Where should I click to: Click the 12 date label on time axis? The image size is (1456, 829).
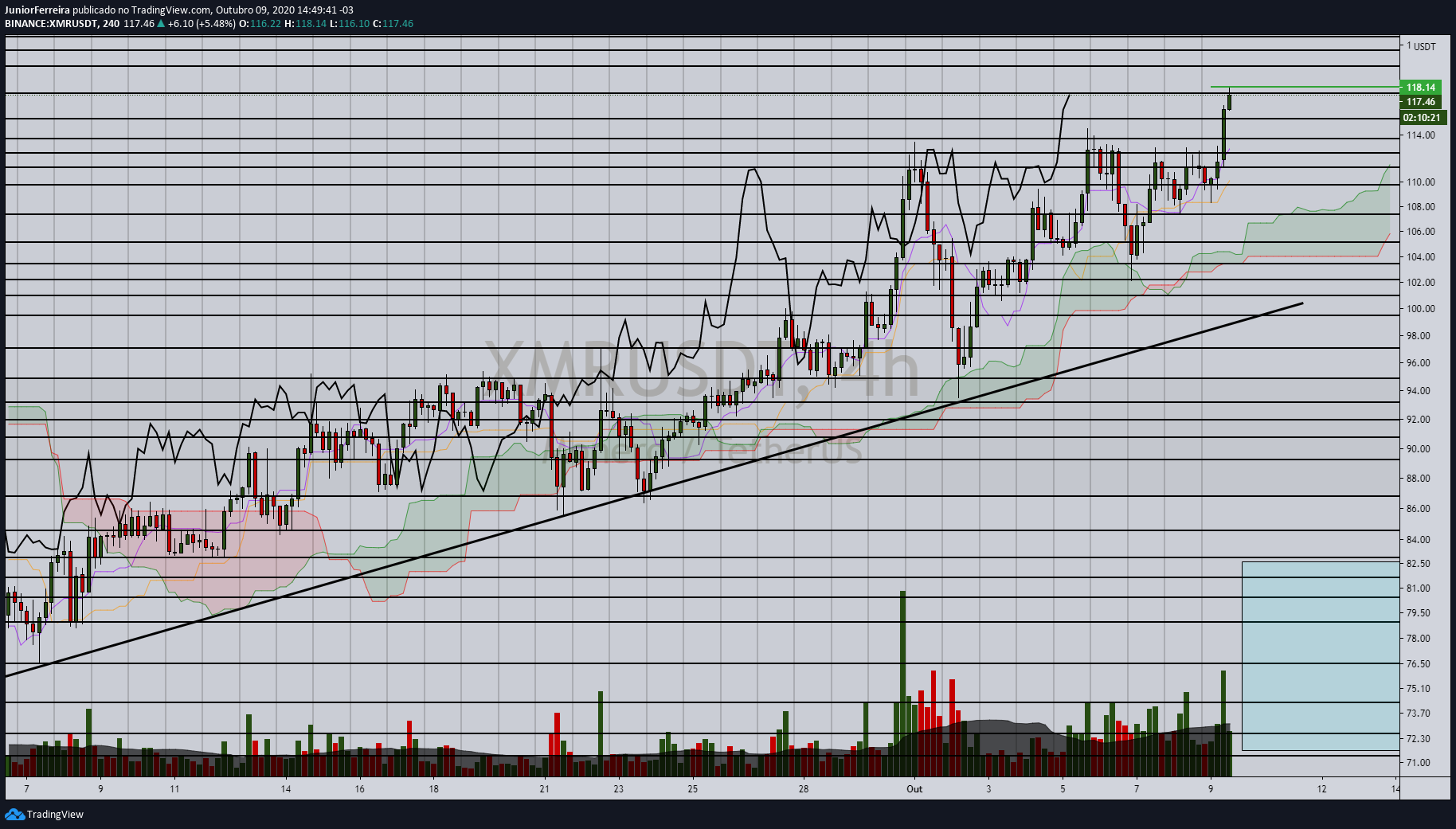1322,789
